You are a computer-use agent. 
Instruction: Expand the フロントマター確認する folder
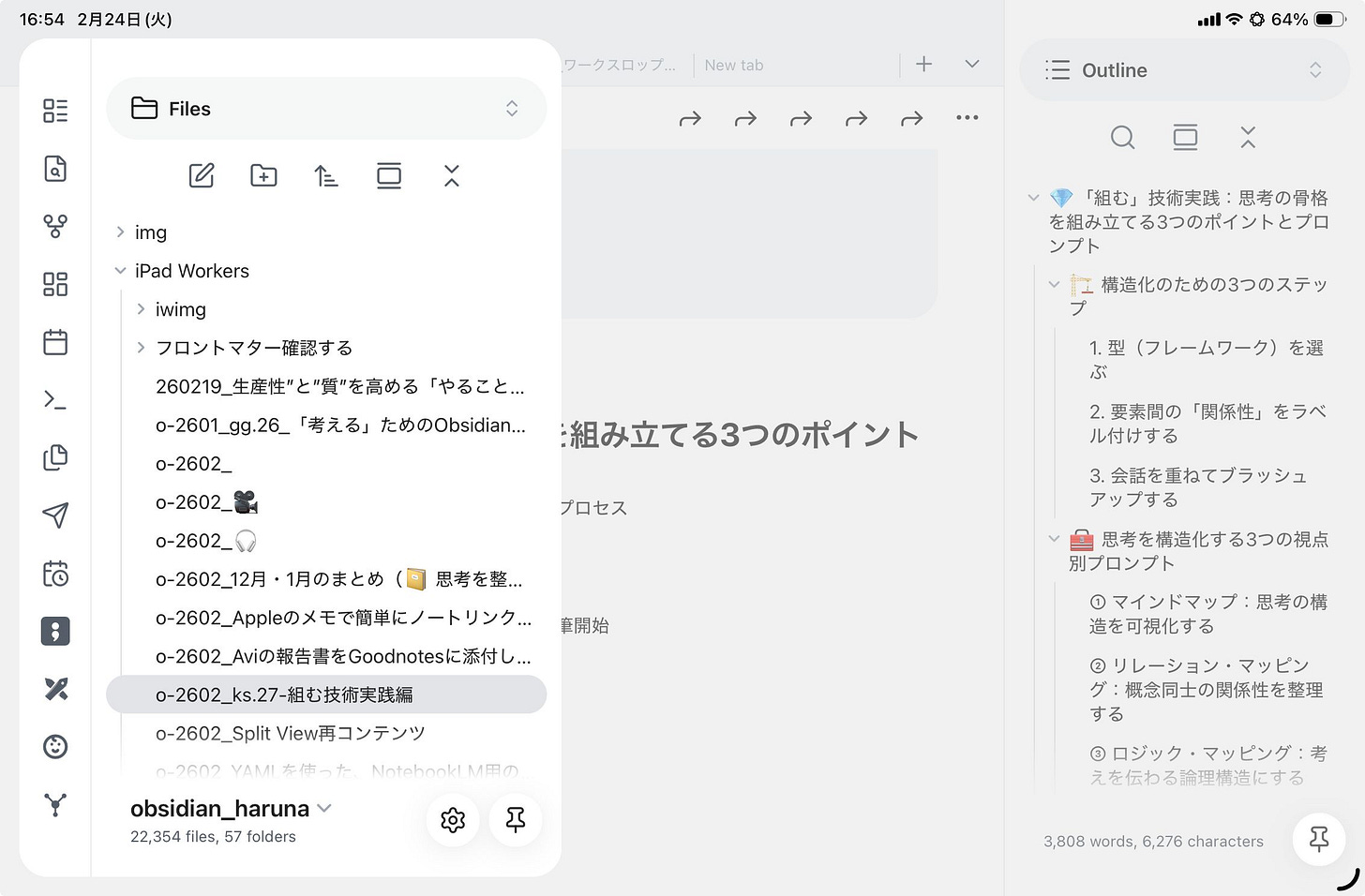tap(141, 348)
